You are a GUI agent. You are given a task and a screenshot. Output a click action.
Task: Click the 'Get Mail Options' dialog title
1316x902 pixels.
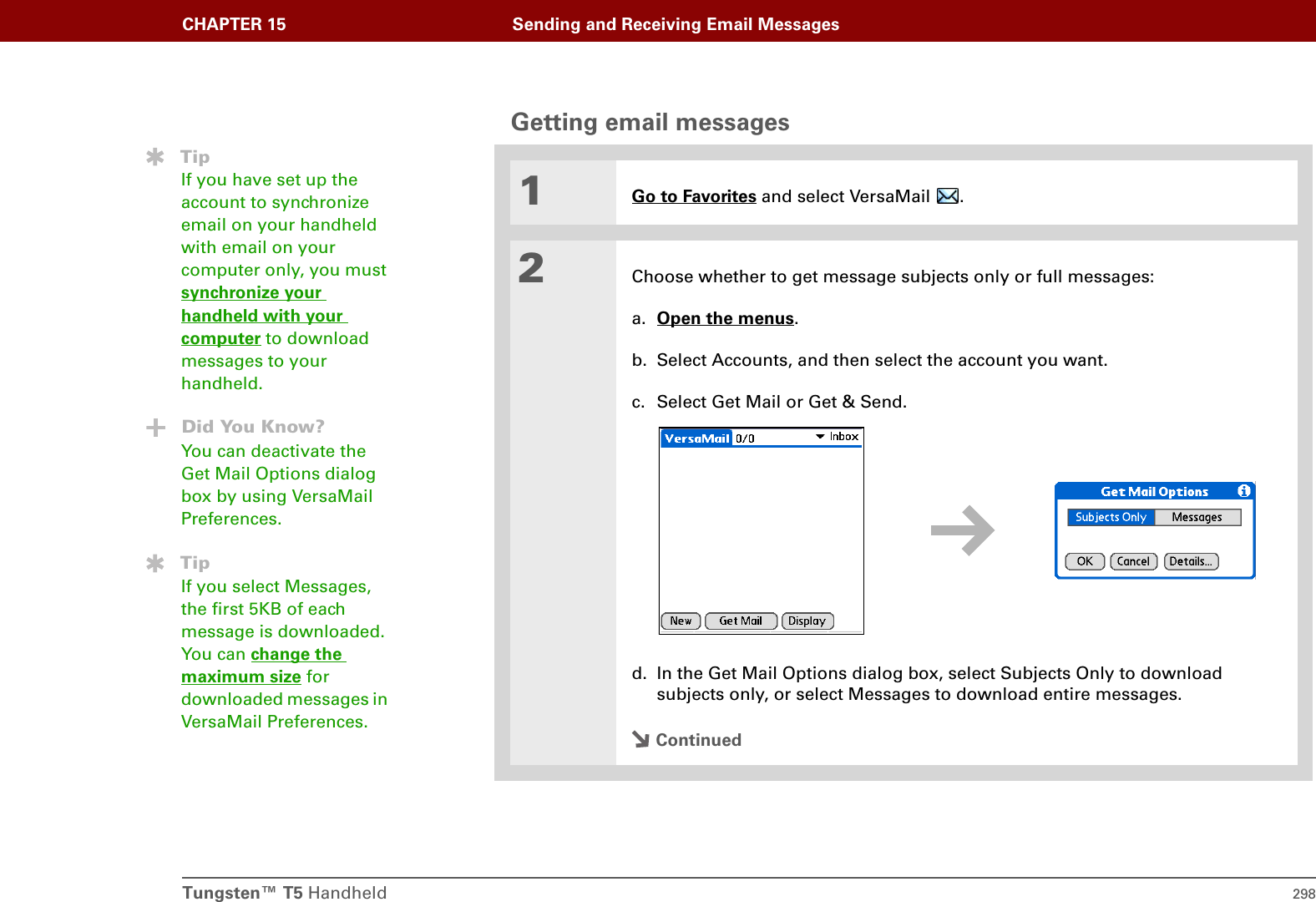[x=1154, y=492]
